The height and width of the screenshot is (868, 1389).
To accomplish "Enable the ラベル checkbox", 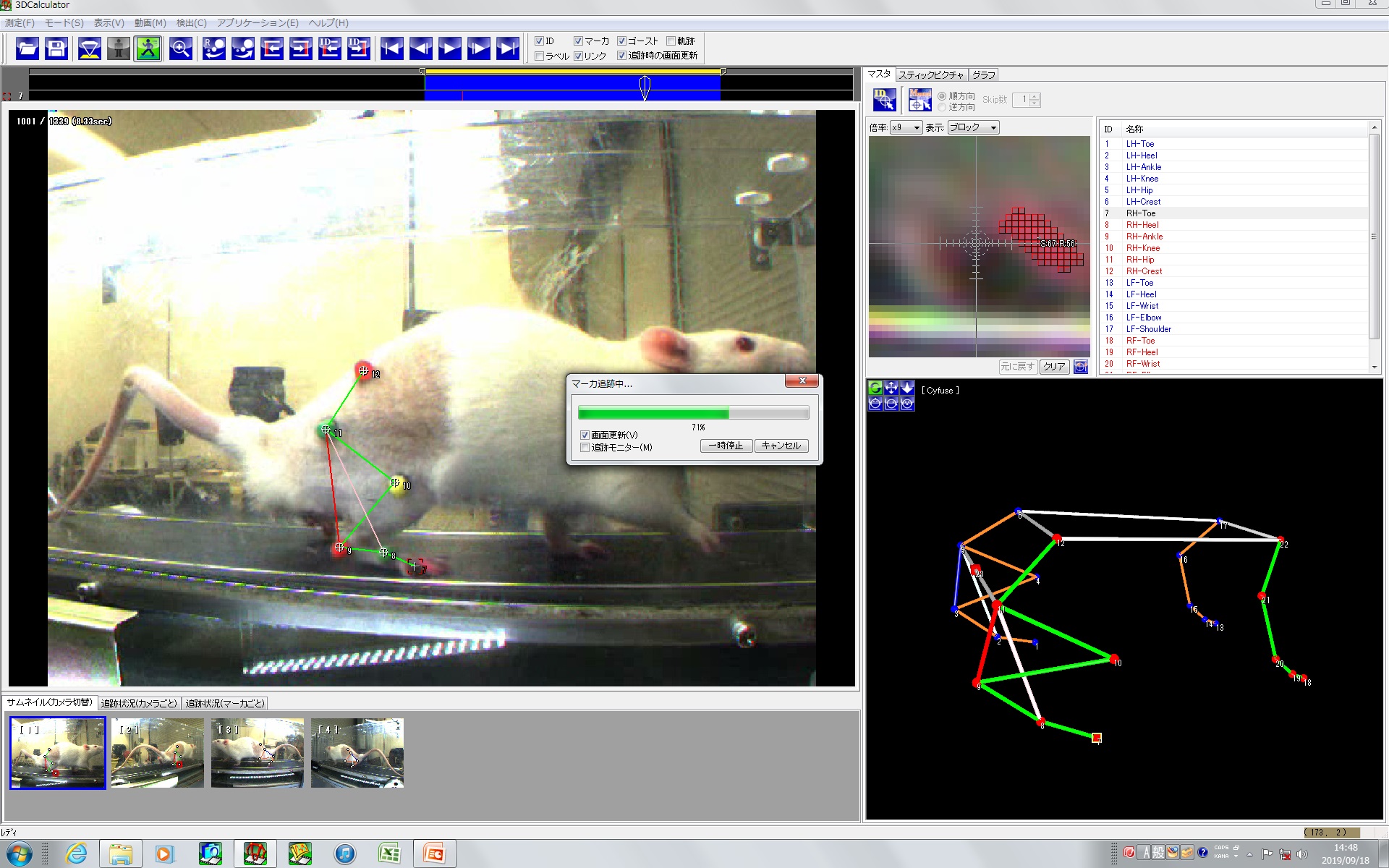I will coord(540,56).
